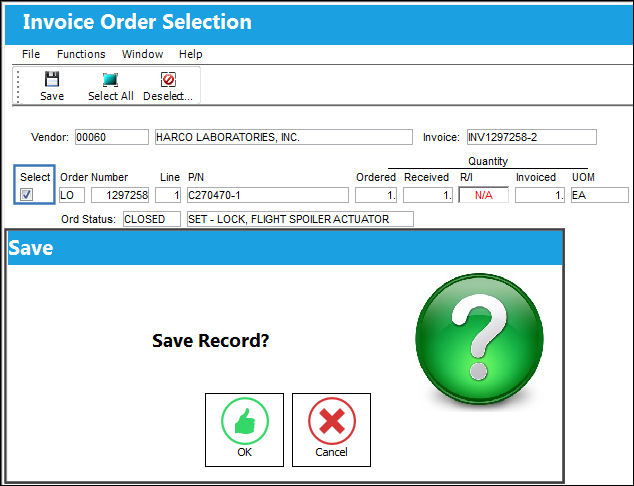Confirm saving with the OK thumbs-up button
634x486 pixels.
coord(244,430)
